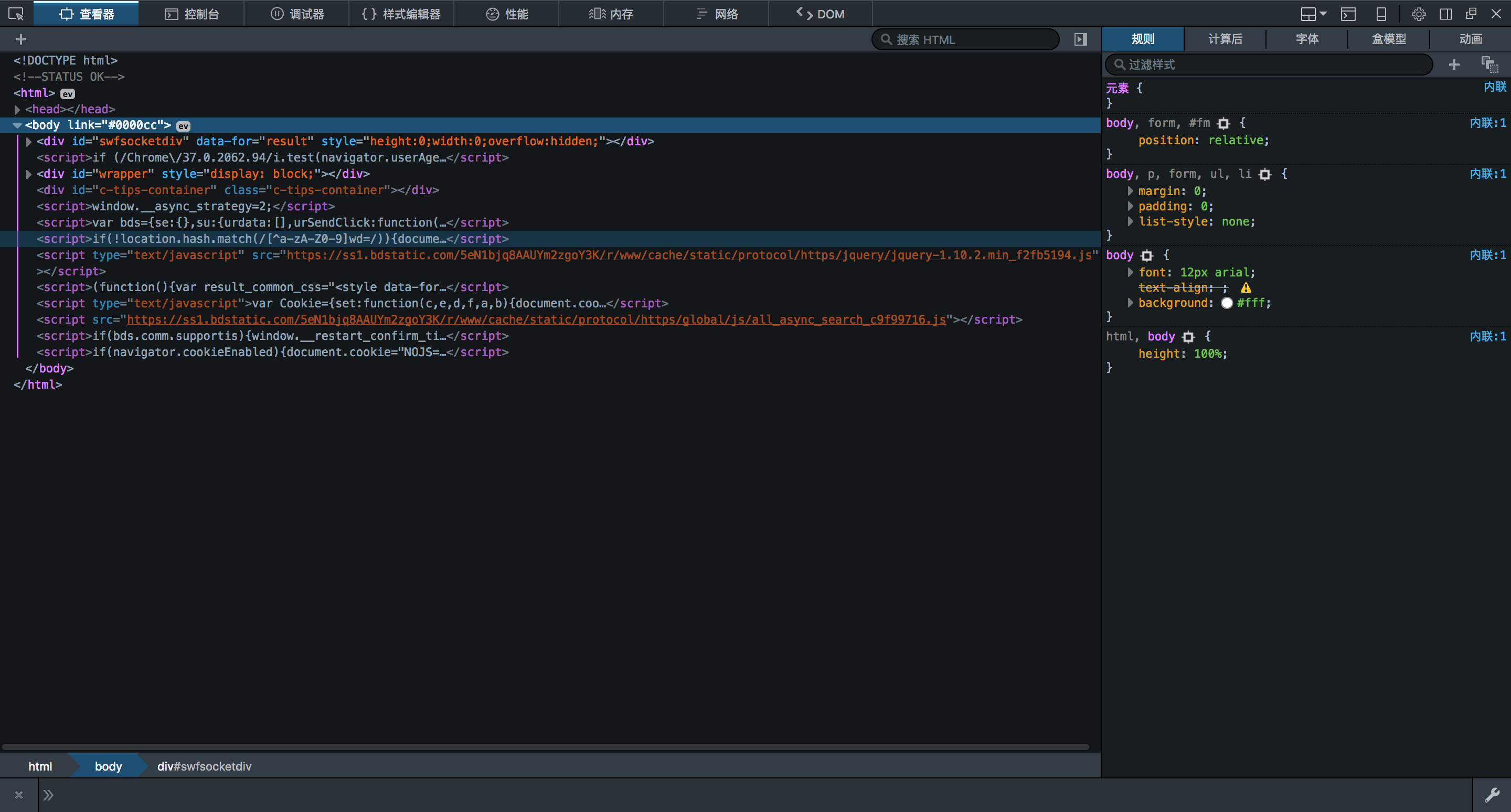The image size is (1511, 812).
Task: Dock devtools to side icon
Action: click(x=1445, y=14)
